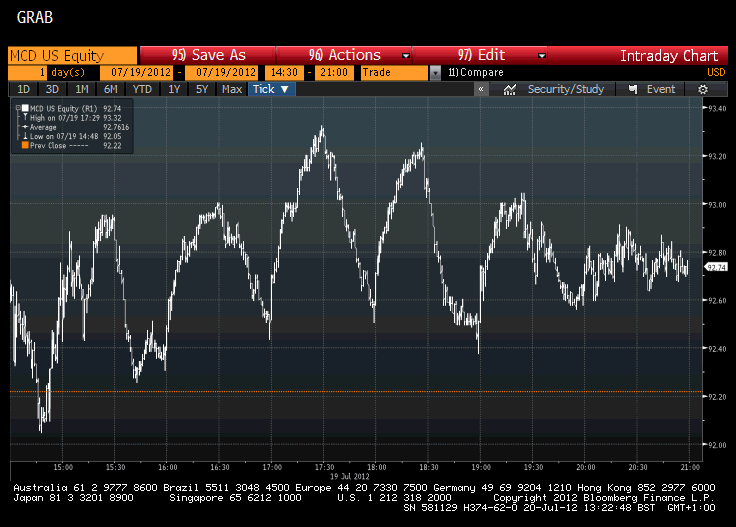Open the Event menu
Image resolution: width=736 pixels, height=527 pixels.
coord(652,89)
